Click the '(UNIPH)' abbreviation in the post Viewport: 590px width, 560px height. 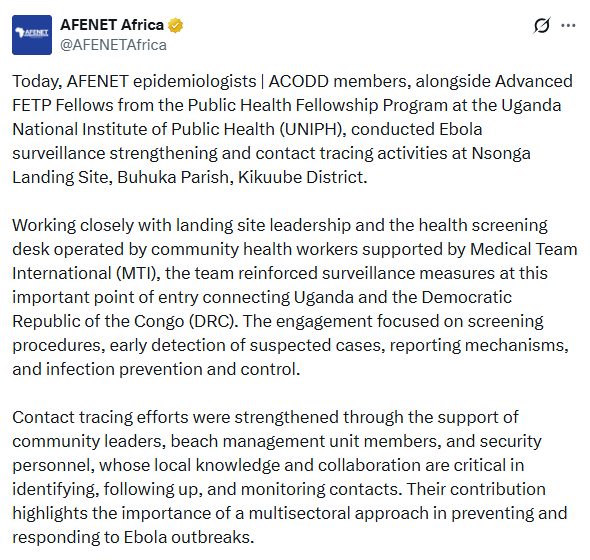click(313, 129)
